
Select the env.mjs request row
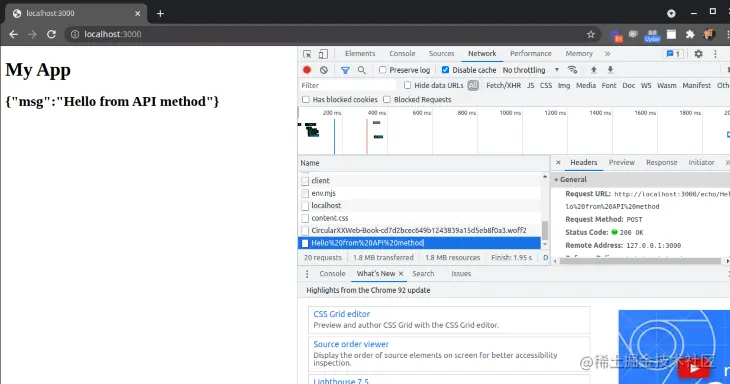point(419,193)
